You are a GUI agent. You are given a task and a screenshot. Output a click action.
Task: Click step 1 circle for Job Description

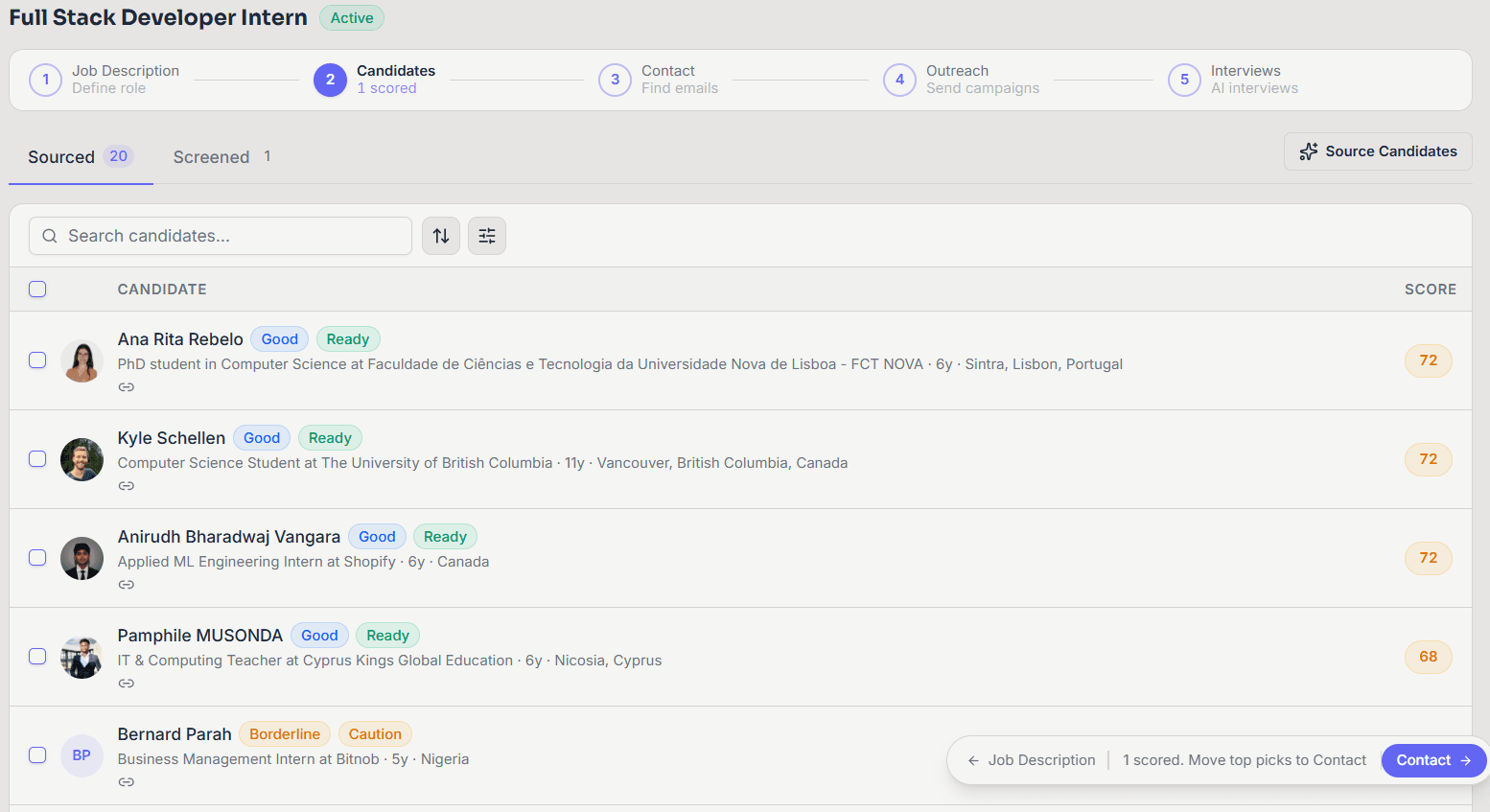coord(45,80)
